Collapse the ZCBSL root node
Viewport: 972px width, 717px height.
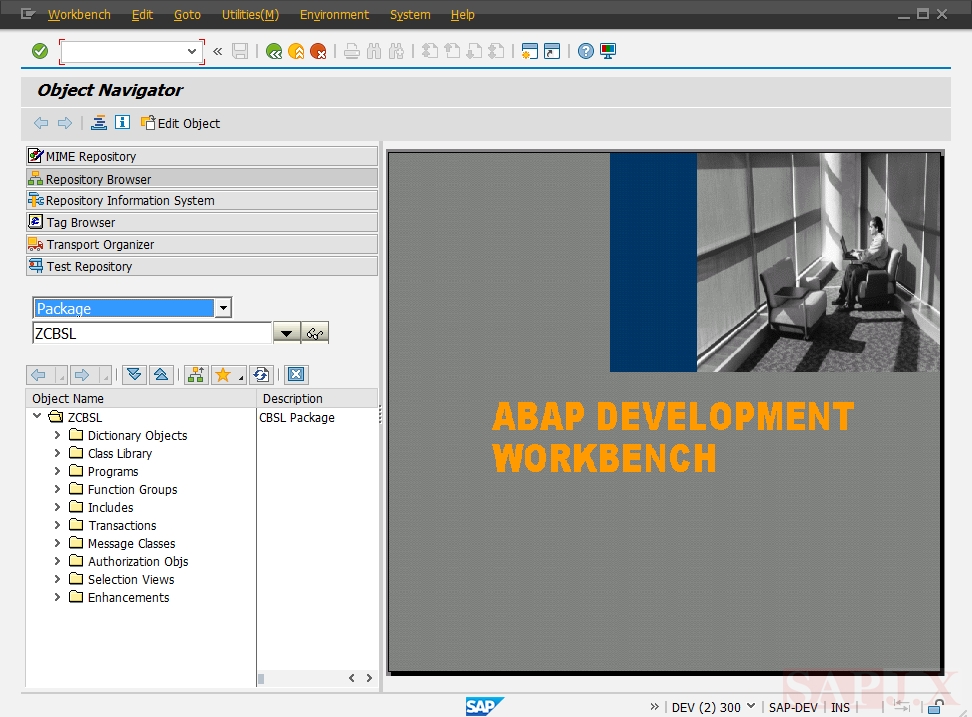coord(37,416)
